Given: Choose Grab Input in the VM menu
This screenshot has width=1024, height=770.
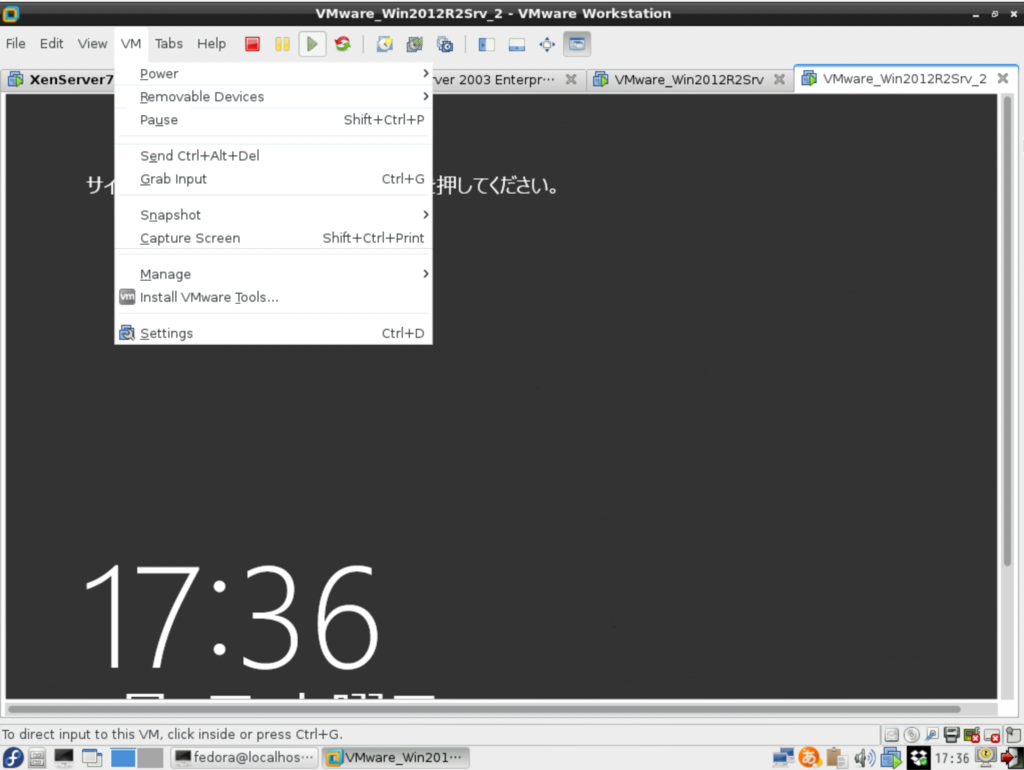Looking at the screenshot, I should coord(273,179).
